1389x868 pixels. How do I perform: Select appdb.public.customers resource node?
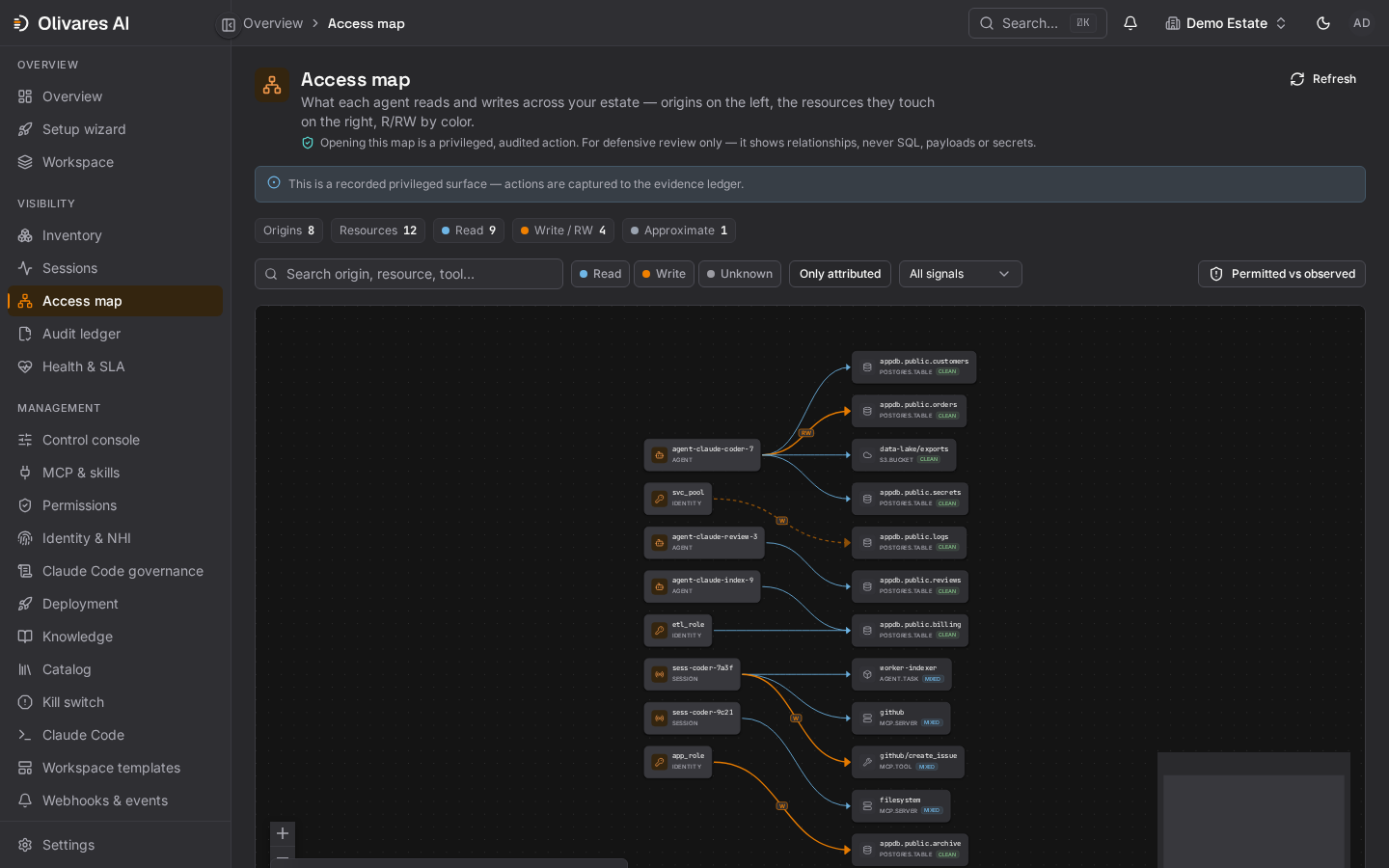914,366
